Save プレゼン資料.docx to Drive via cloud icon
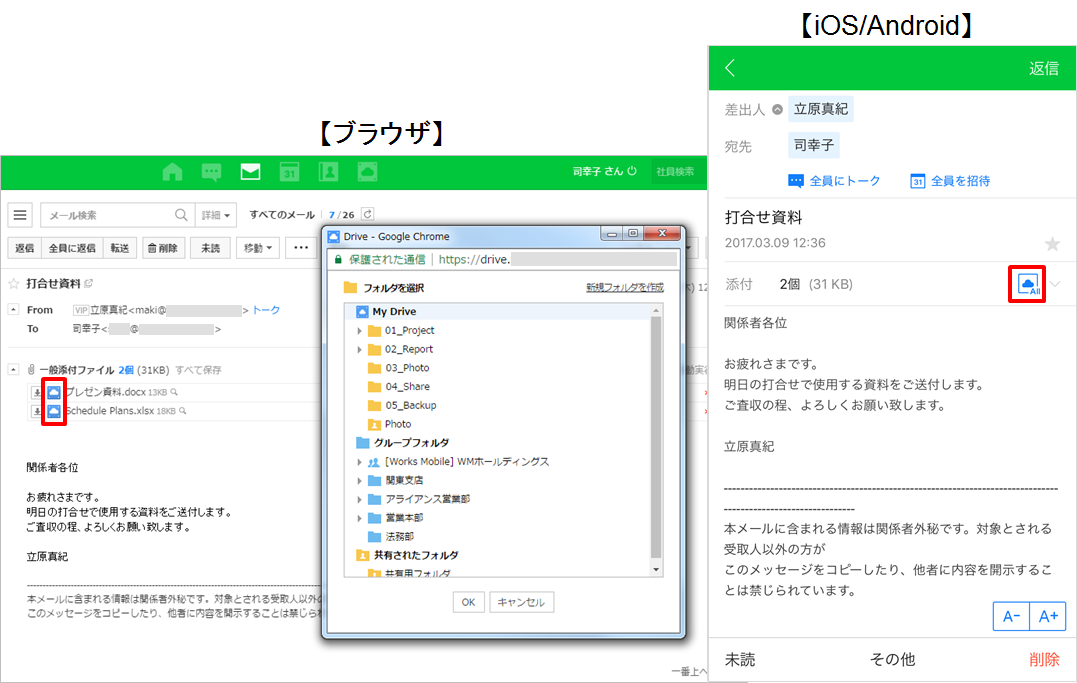Screen dimensions: 1077x683 click(54, 393)
